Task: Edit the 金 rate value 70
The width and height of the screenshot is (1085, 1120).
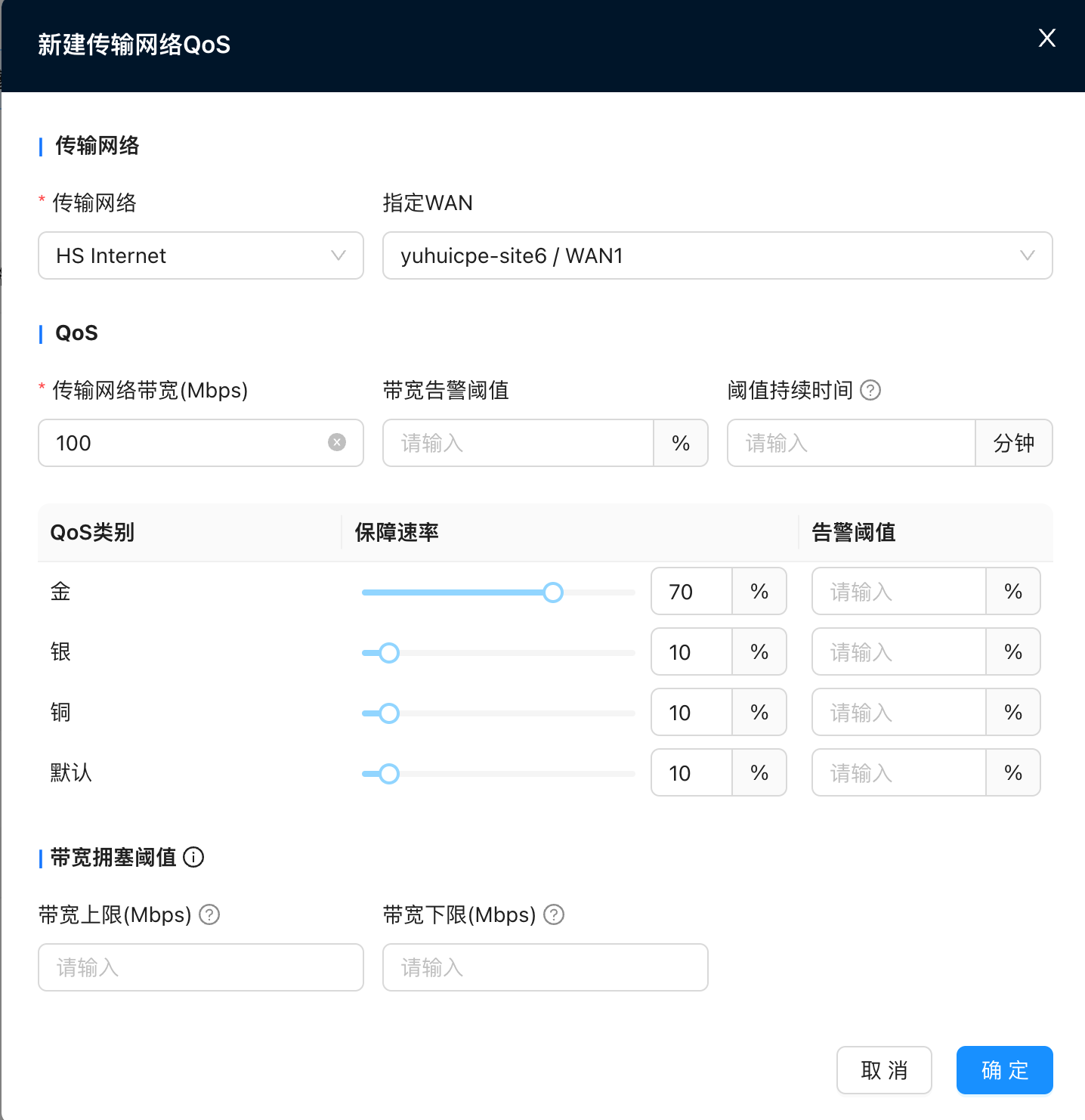Action: 691,591
